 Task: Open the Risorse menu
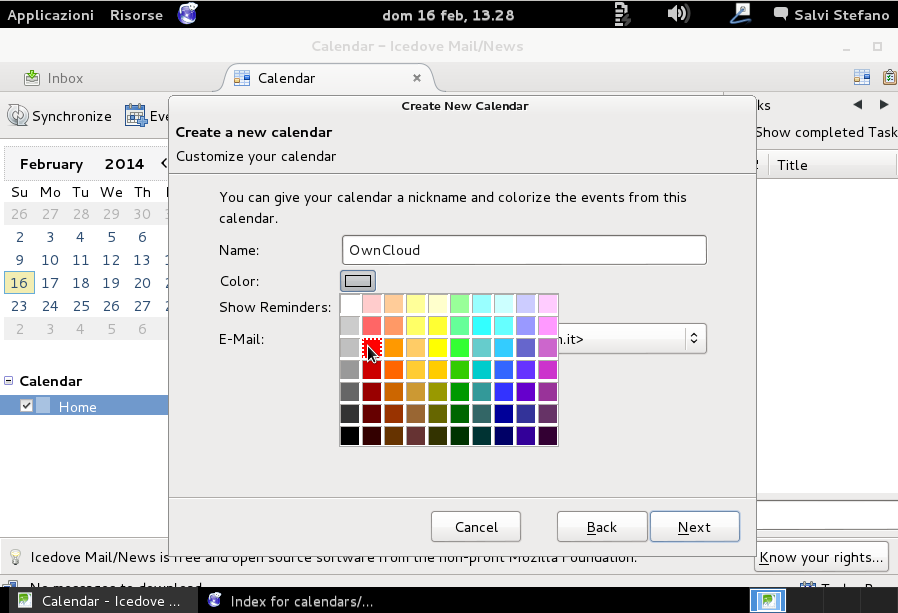coord(135,14)
